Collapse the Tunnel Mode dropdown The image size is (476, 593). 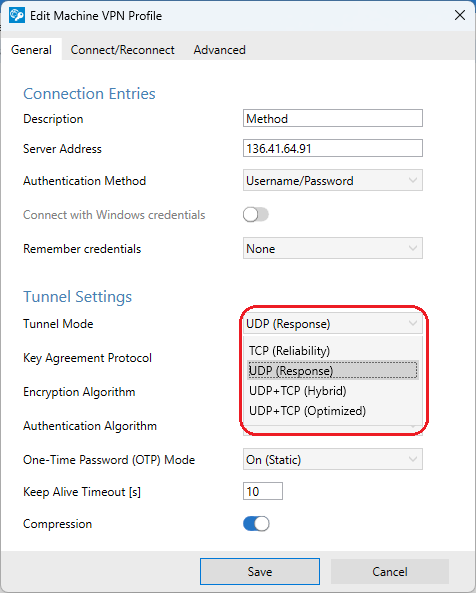pyautogui.click(x=333, y=323)
